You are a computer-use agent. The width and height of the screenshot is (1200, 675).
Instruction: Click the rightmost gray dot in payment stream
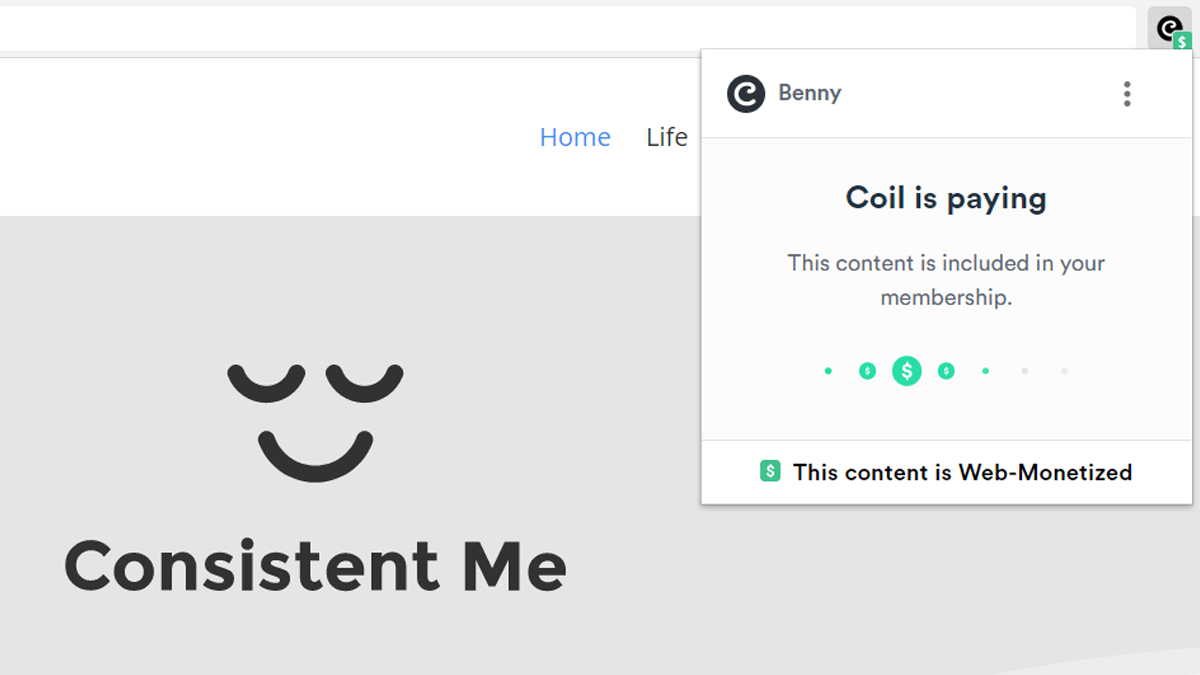(1064, 371)
